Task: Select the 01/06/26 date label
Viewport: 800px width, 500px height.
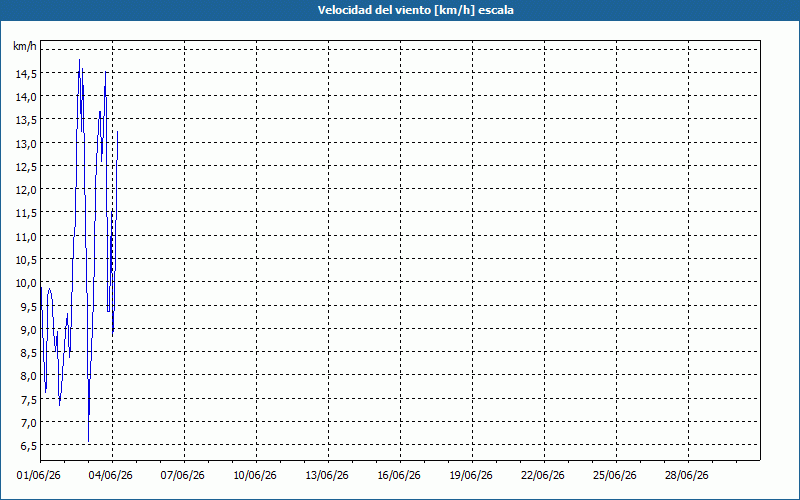Action: [39, 476]
